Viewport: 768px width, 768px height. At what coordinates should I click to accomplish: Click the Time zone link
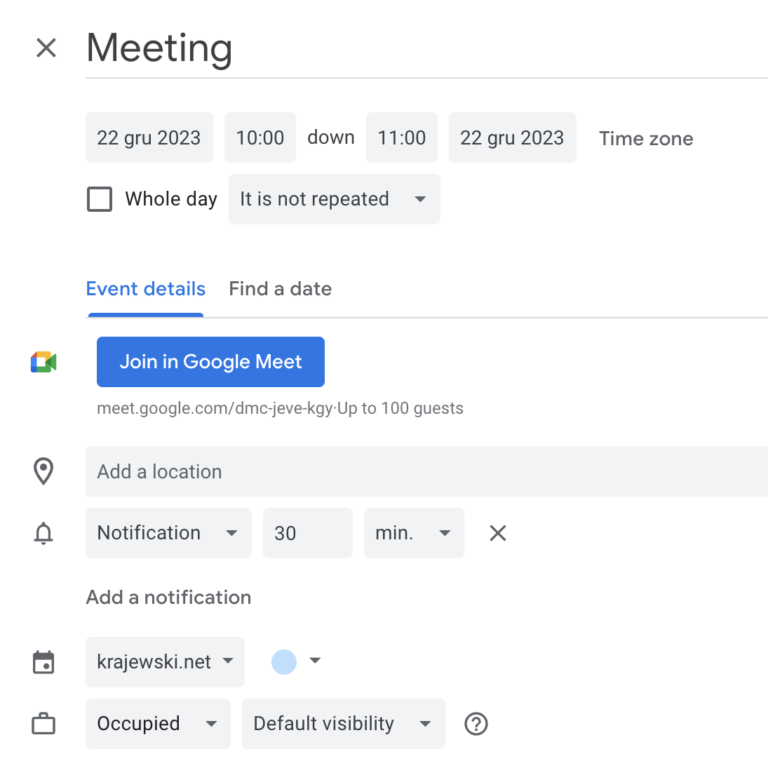click(x=646, y=139)
